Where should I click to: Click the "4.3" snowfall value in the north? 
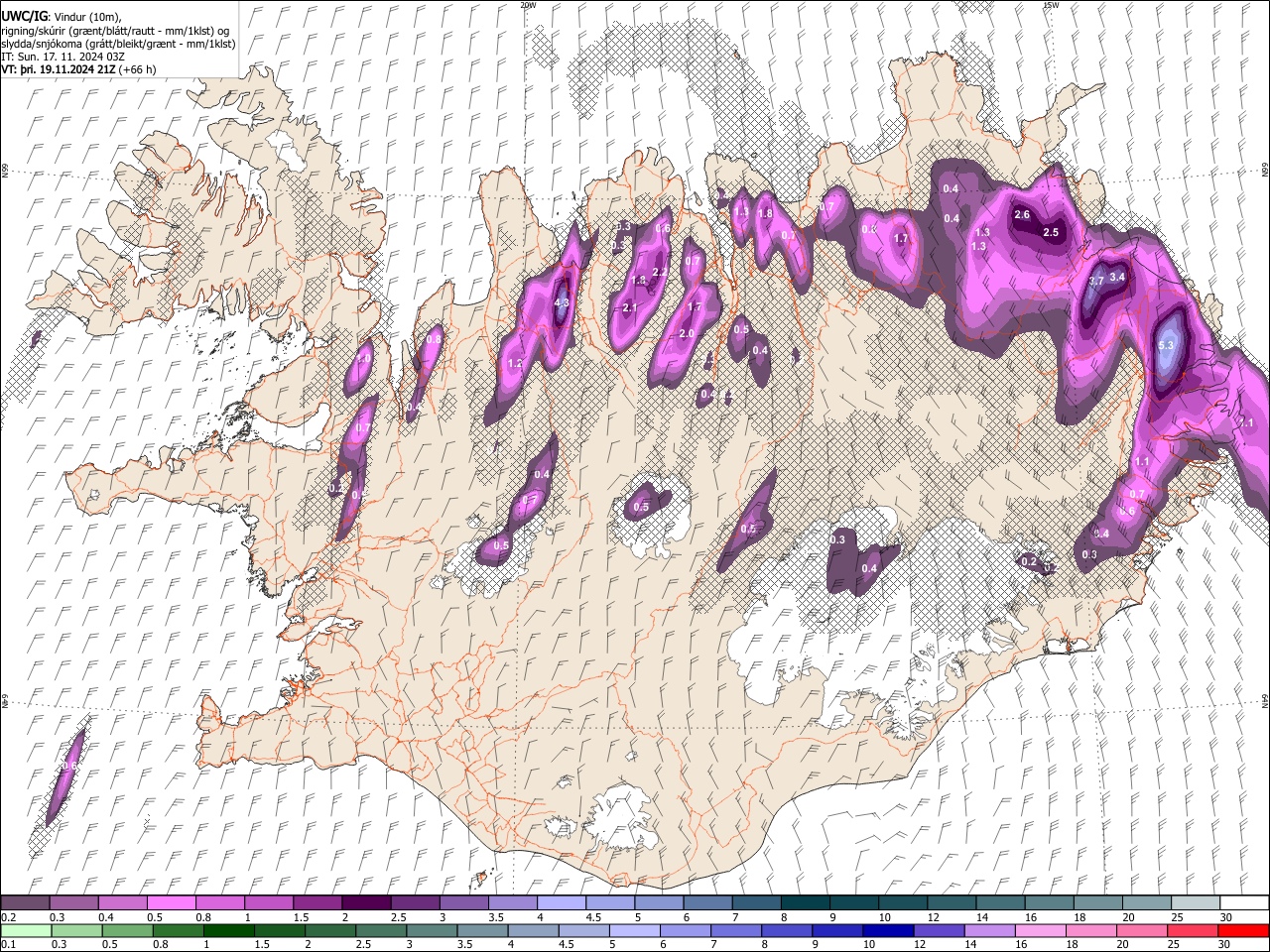point(561,303)
